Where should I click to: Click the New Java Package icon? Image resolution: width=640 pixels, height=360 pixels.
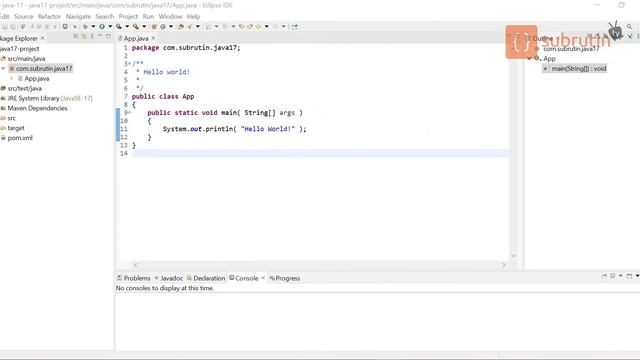(154, 27)
